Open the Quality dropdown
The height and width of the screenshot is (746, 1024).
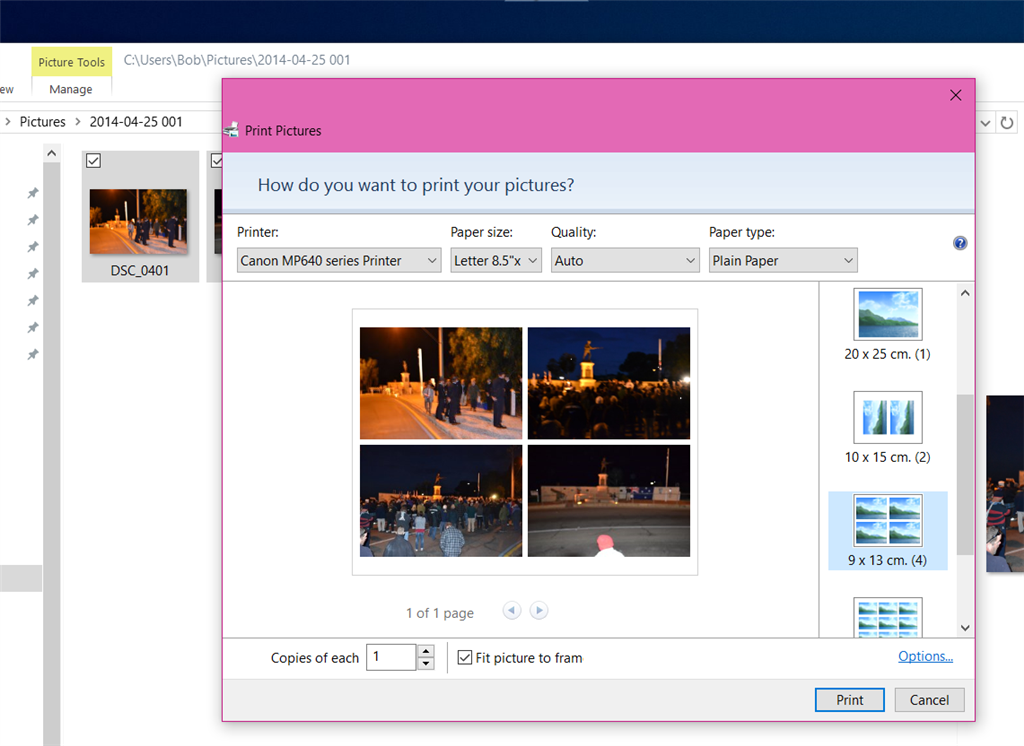(x=625, y=261)
